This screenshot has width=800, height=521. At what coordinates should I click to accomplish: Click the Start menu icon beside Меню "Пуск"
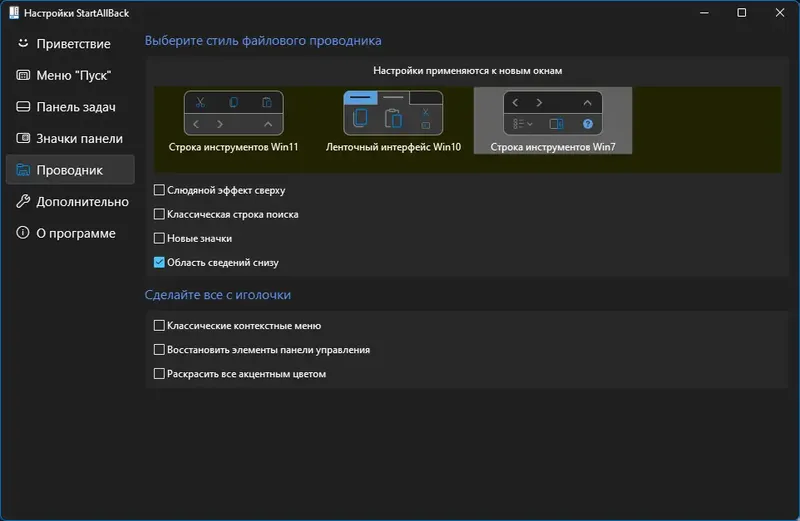[23, 75]
